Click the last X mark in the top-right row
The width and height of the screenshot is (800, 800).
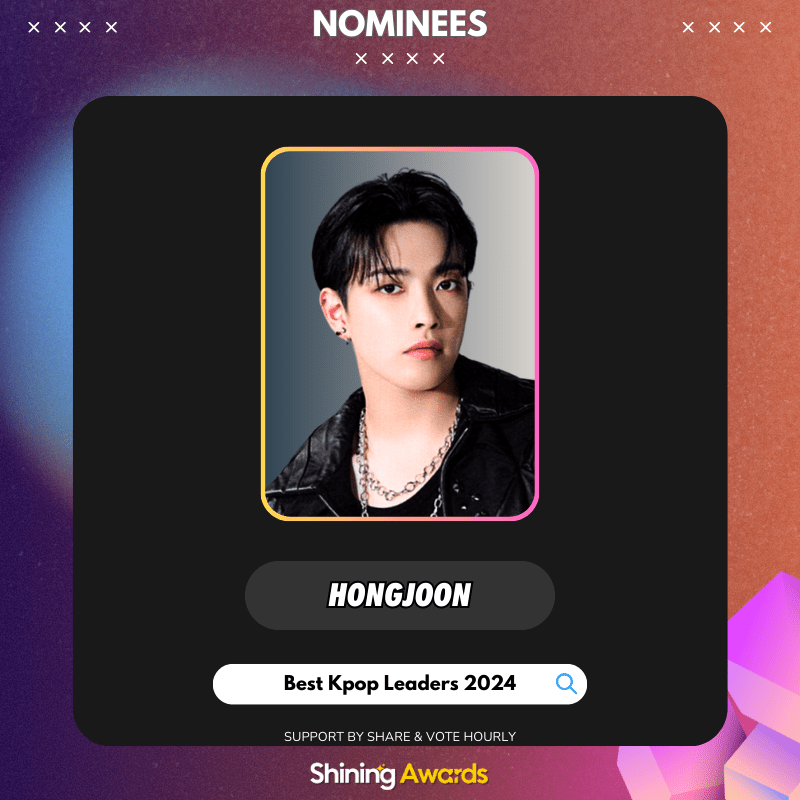click(x=765, y=27)
